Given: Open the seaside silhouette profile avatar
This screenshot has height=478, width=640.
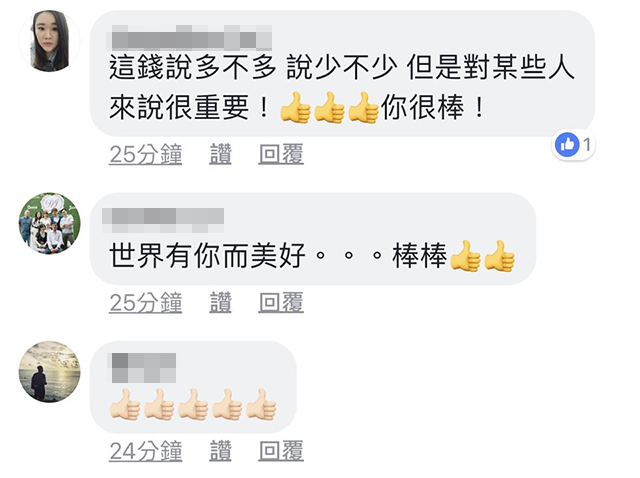Looking at the screenshot, I should pyautogui.click(x=50, y=371).
